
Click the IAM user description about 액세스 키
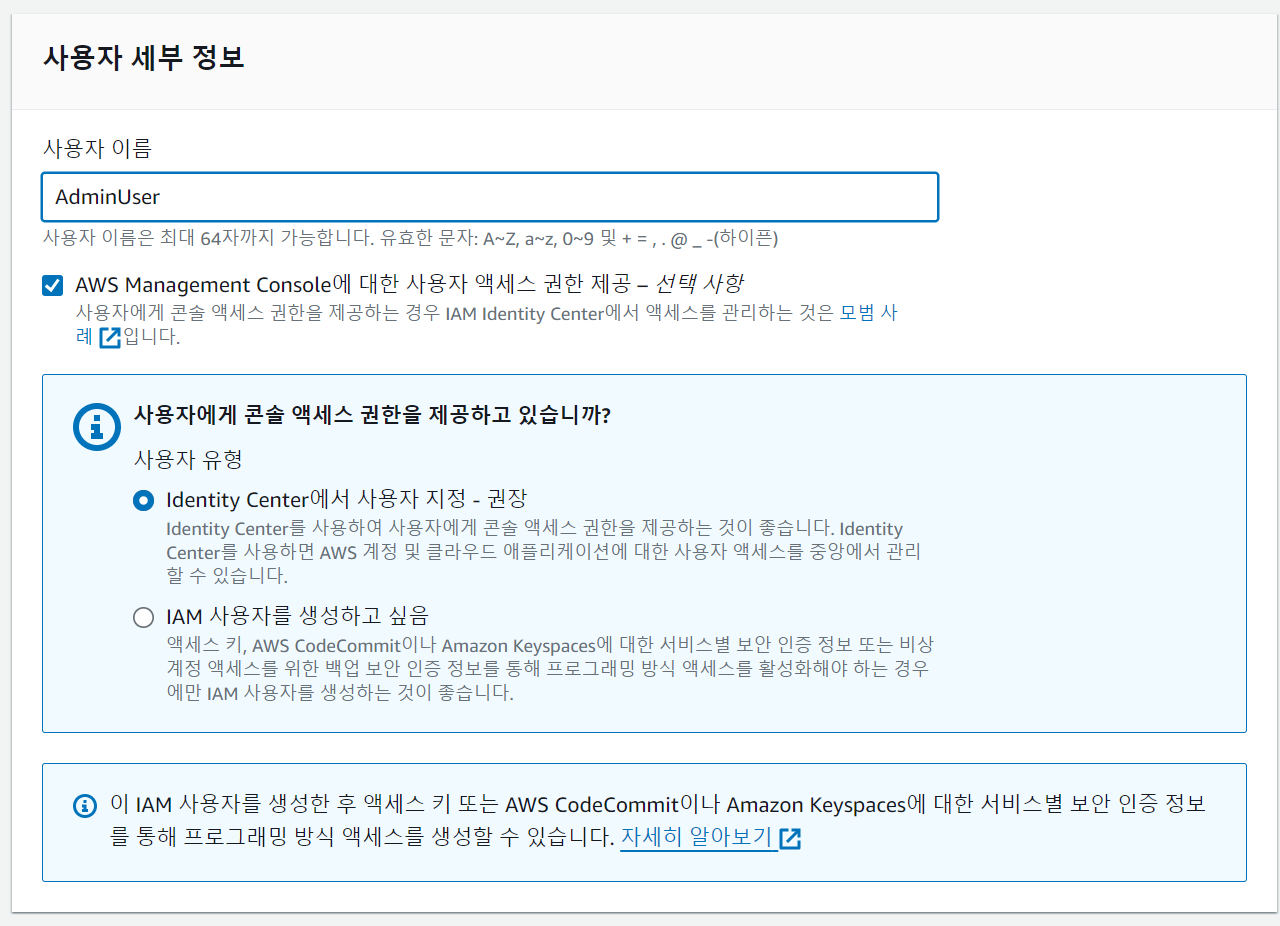tap(550, 668)
